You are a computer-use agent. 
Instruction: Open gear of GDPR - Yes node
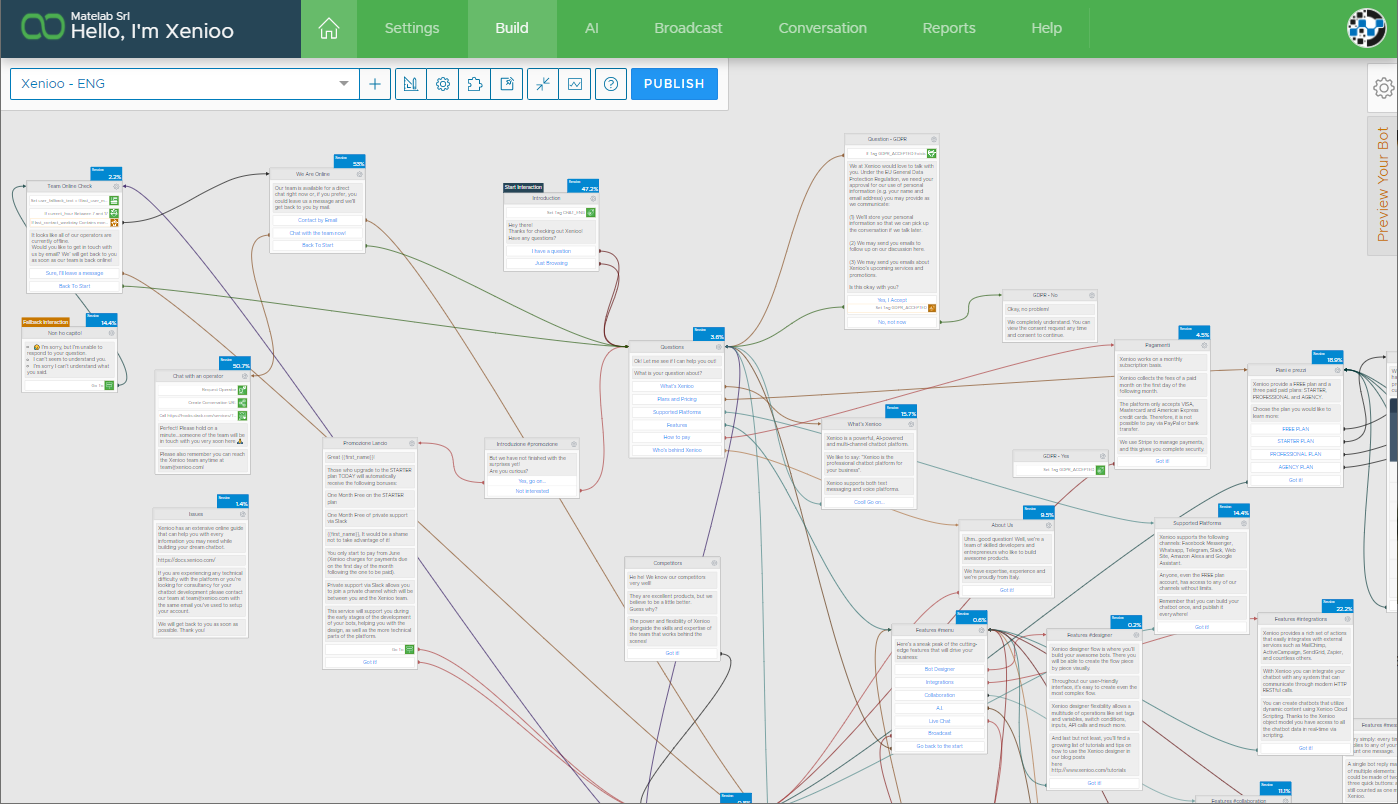tap(1103, 456)
